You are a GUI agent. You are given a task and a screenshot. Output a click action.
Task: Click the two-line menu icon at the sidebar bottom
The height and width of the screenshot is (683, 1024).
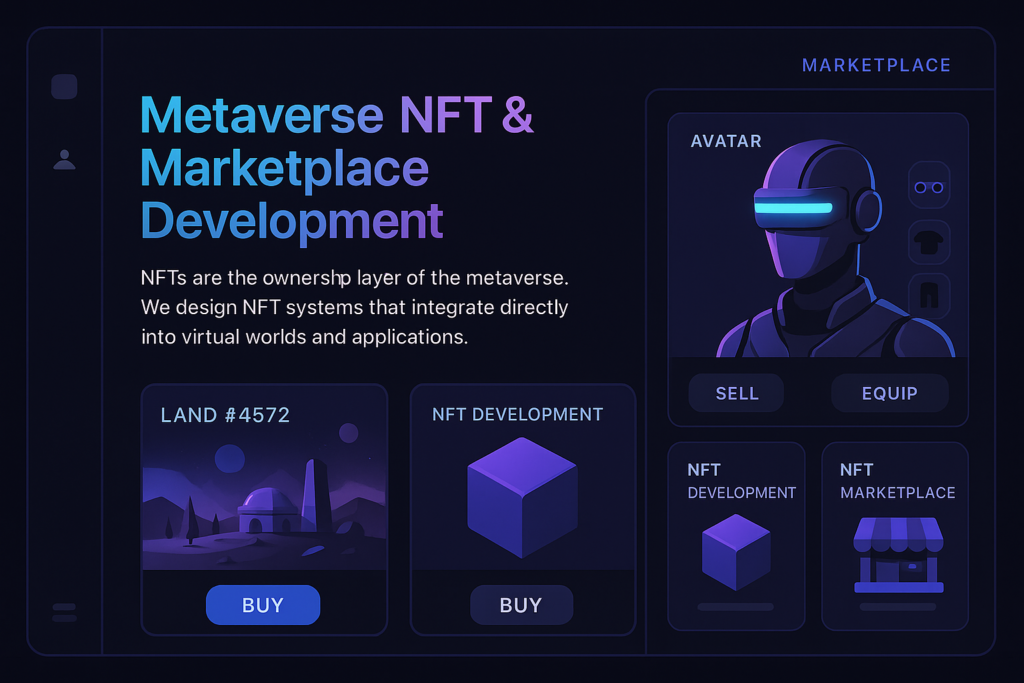point(64,612)
